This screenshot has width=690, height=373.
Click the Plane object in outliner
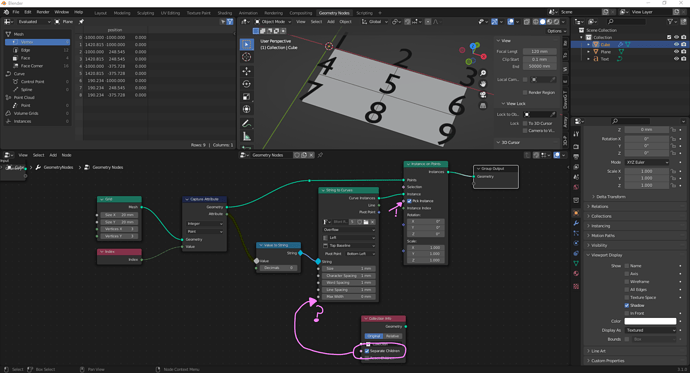(x=606, y=52)
